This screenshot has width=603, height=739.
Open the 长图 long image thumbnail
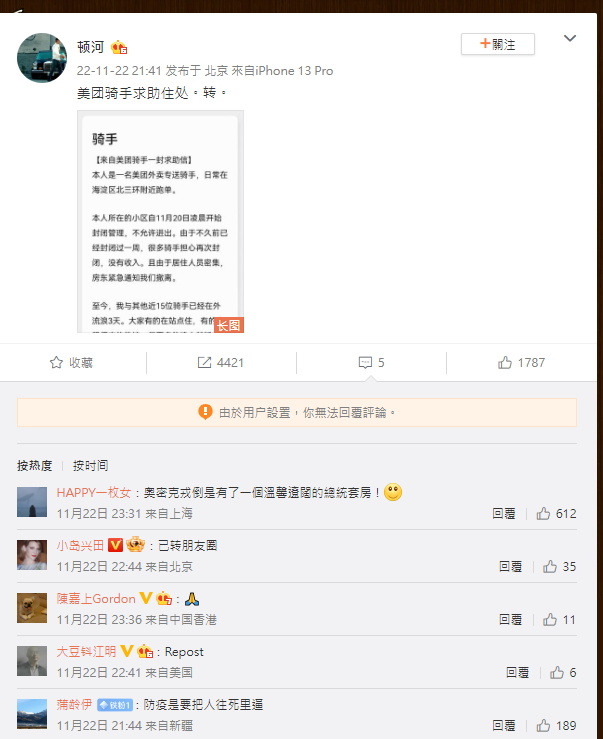point(160,222)
